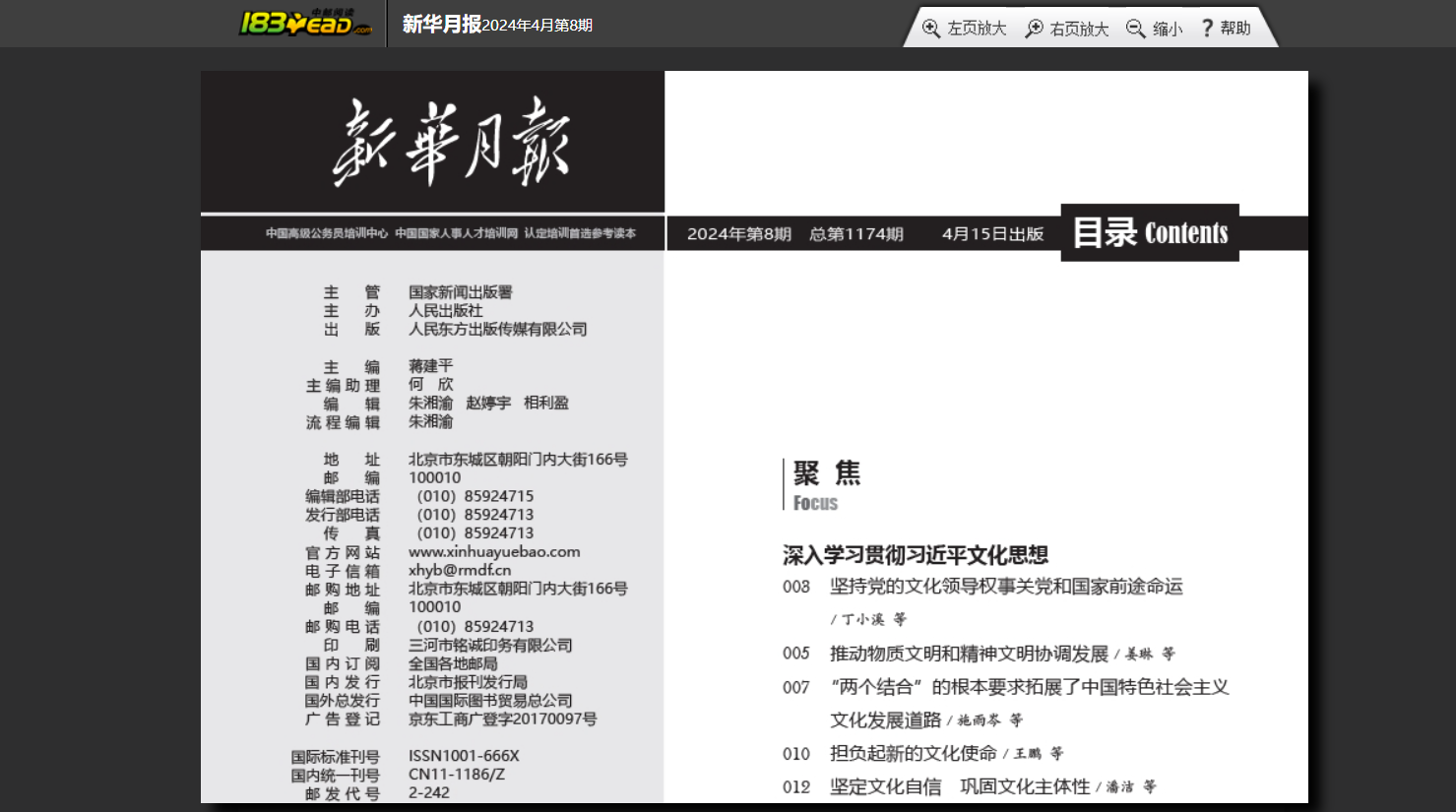The image size is (1456, 812).
Task: Click the email xhyb@rmdf.cn
Action: click(x=460, y=571)
